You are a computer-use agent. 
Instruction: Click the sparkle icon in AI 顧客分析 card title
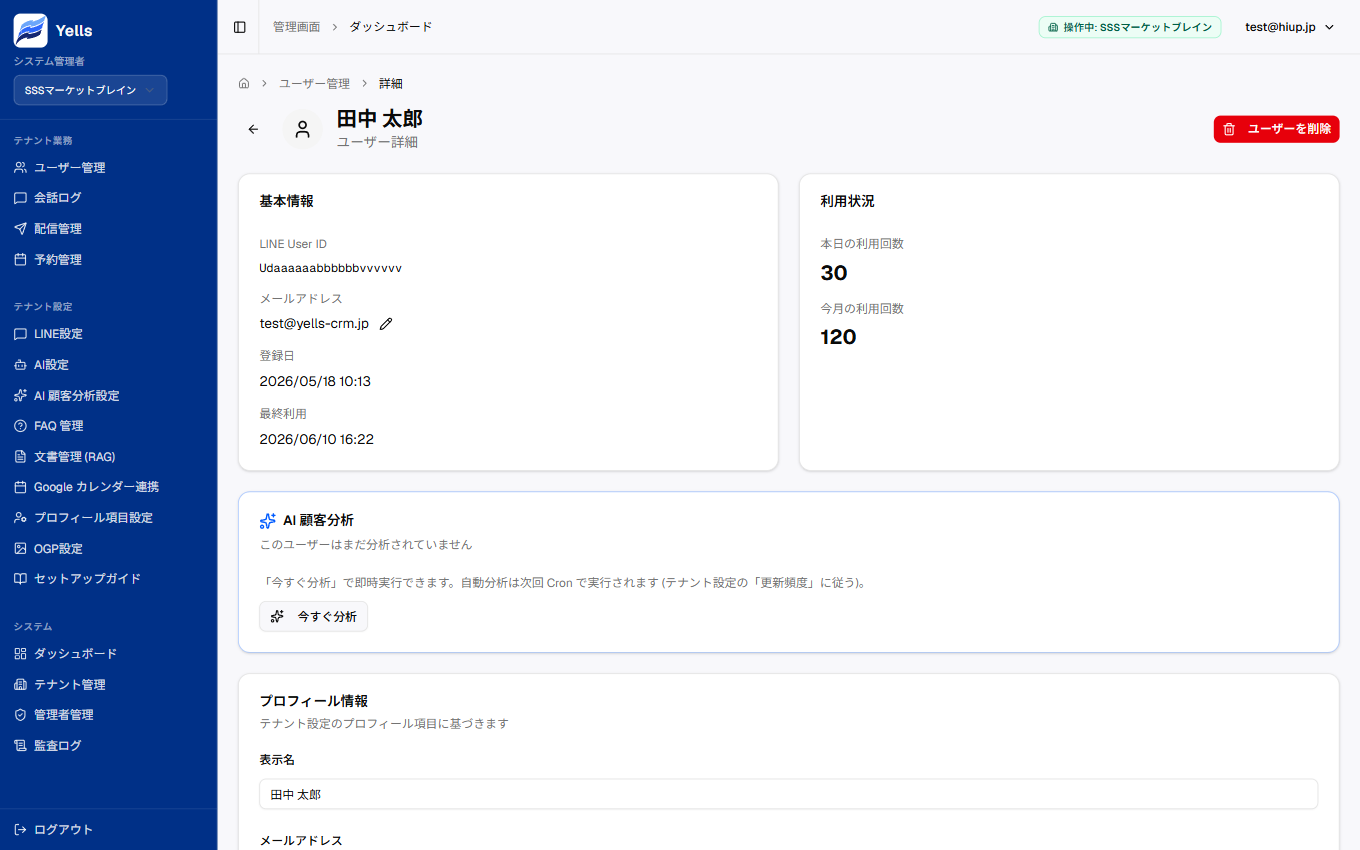click(x=267, y=521)
